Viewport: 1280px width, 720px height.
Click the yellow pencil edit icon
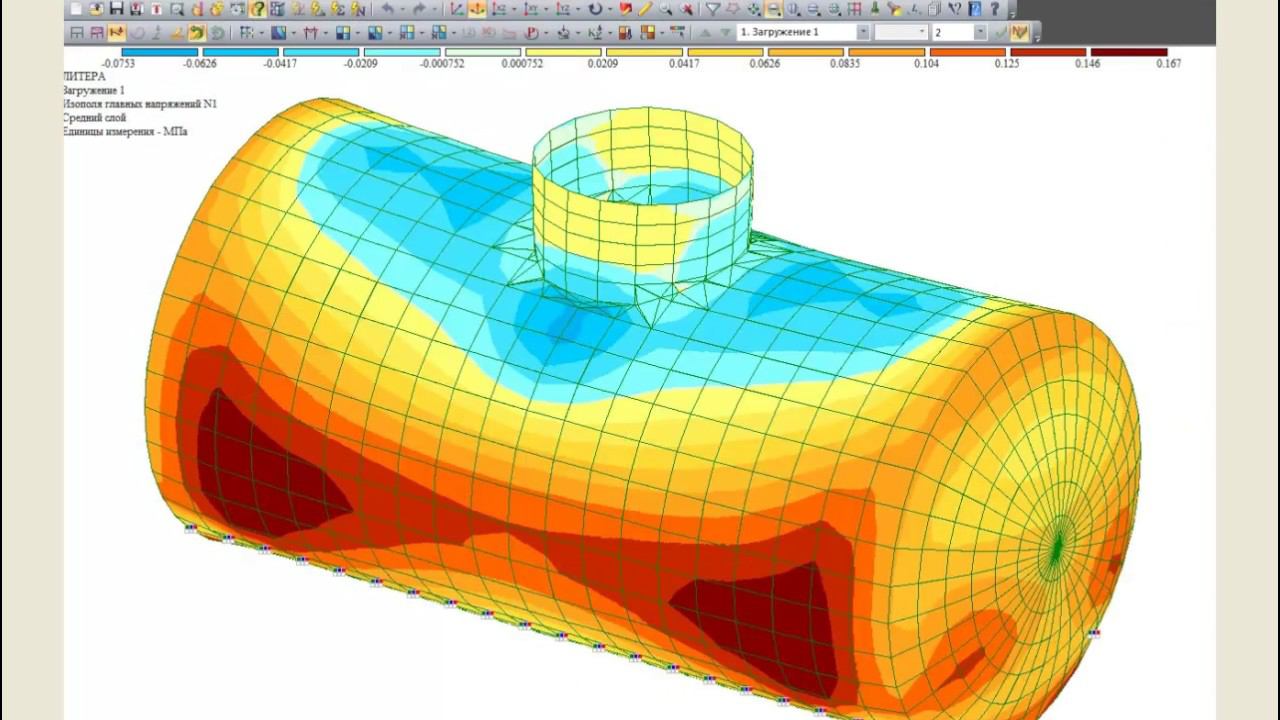click(646, 9)
